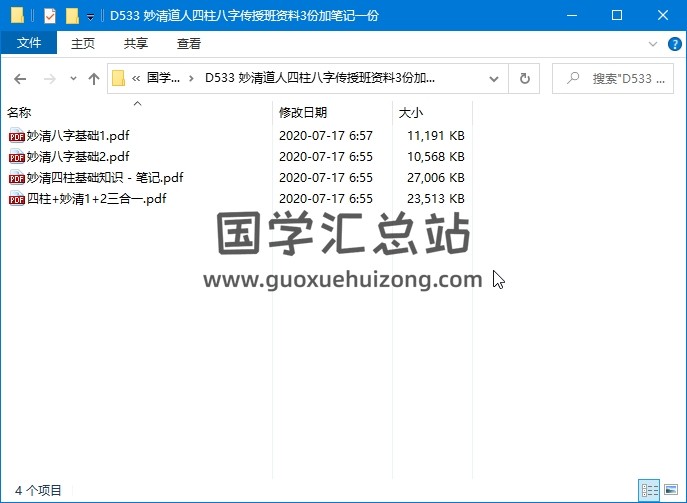Sort by the 名称 column header
The width and height of the screenshot is (687, 503).
(x=19, y=113)
